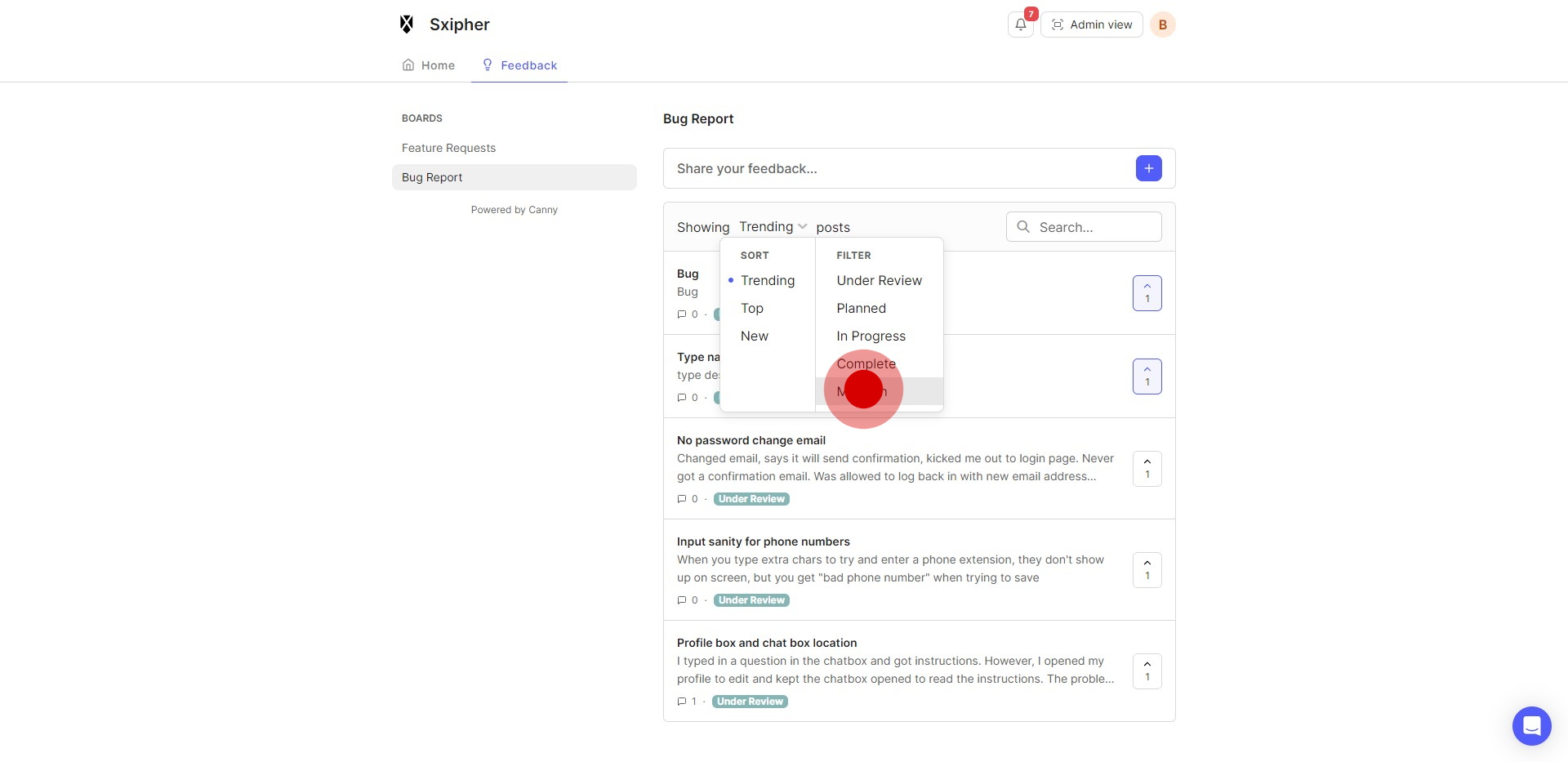Open the notifications bell
Screen dimensions: 1568x762
[1020, 25]
